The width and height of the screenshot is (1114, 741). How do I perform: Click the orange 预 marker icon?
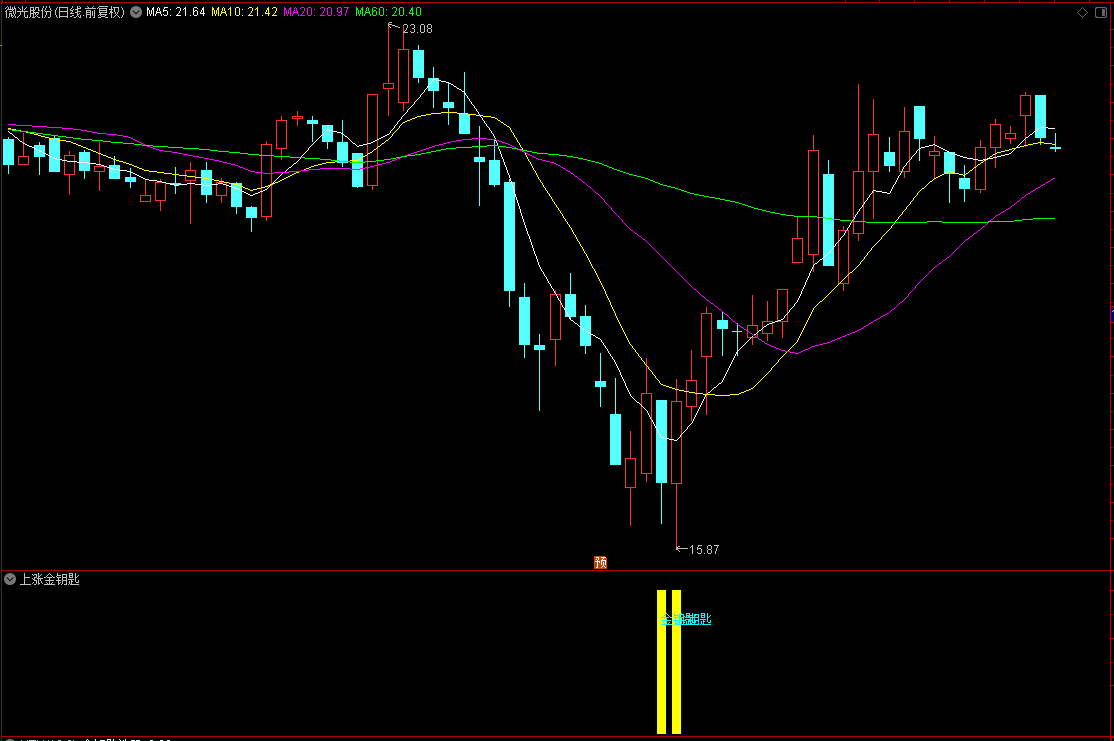(600, 563)
